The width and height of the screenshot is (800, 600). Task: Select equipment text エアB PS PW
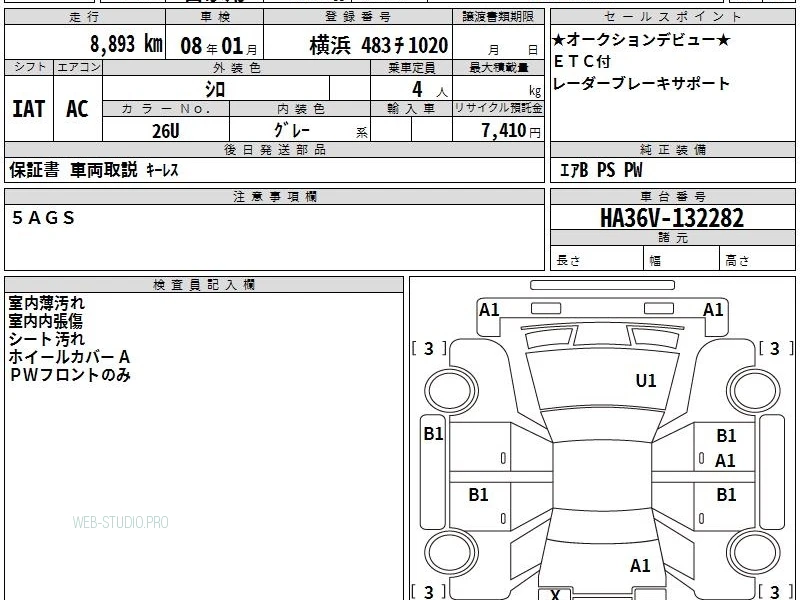[601, 170]
